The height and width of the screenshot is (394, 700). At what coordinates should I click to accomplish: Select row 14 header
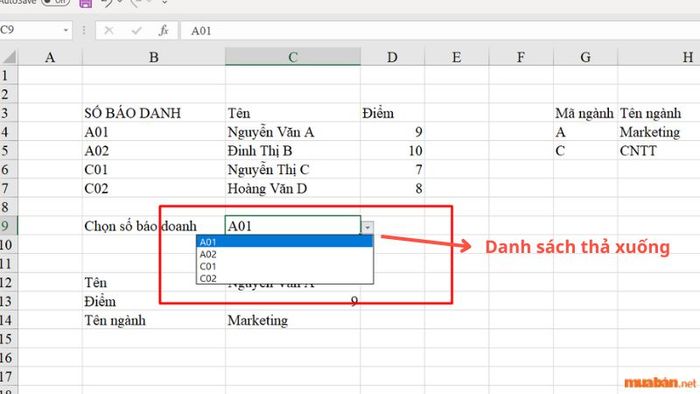point(8,320)
